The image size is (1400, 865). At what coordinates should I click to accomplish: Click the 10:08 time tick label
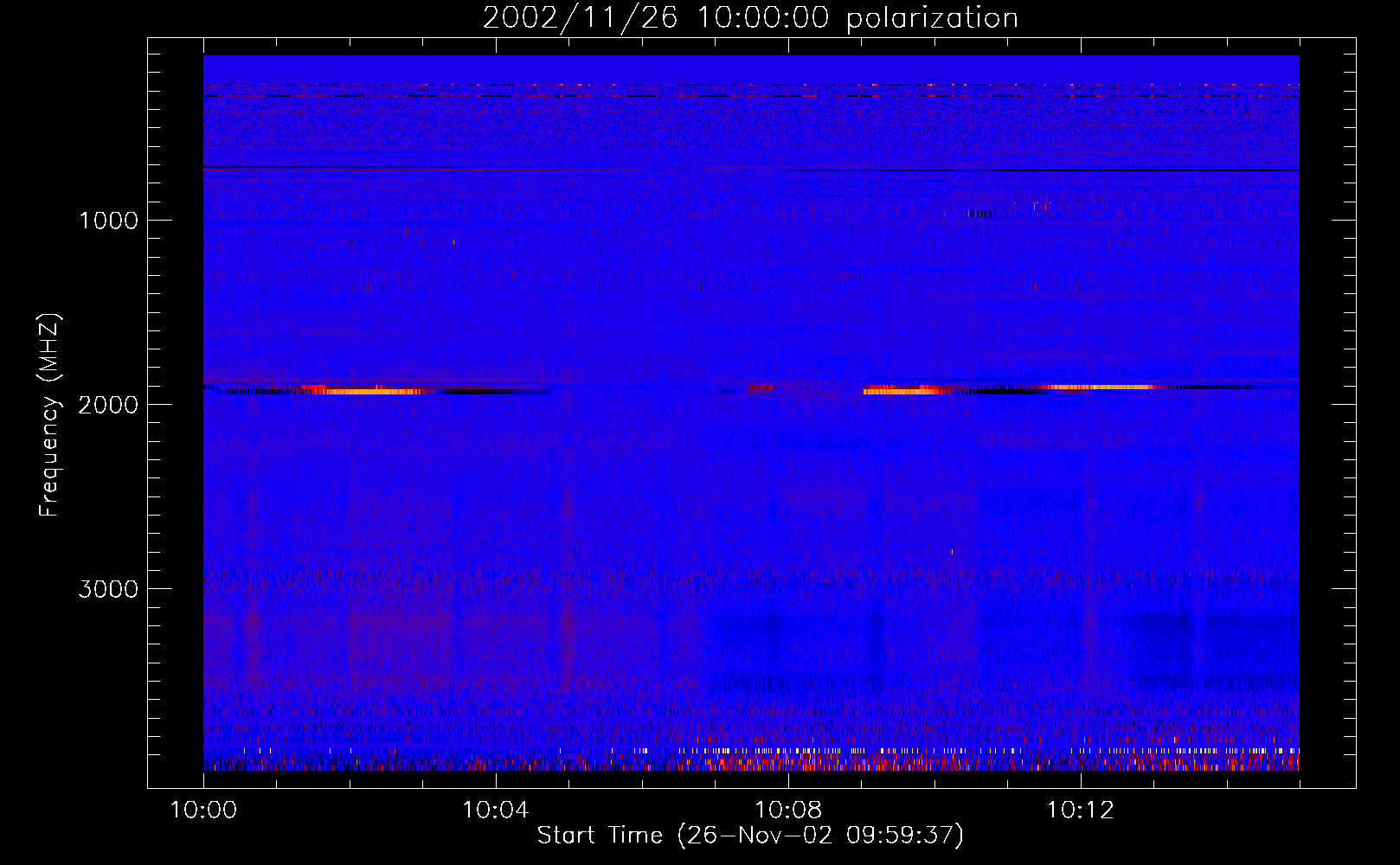788,811
